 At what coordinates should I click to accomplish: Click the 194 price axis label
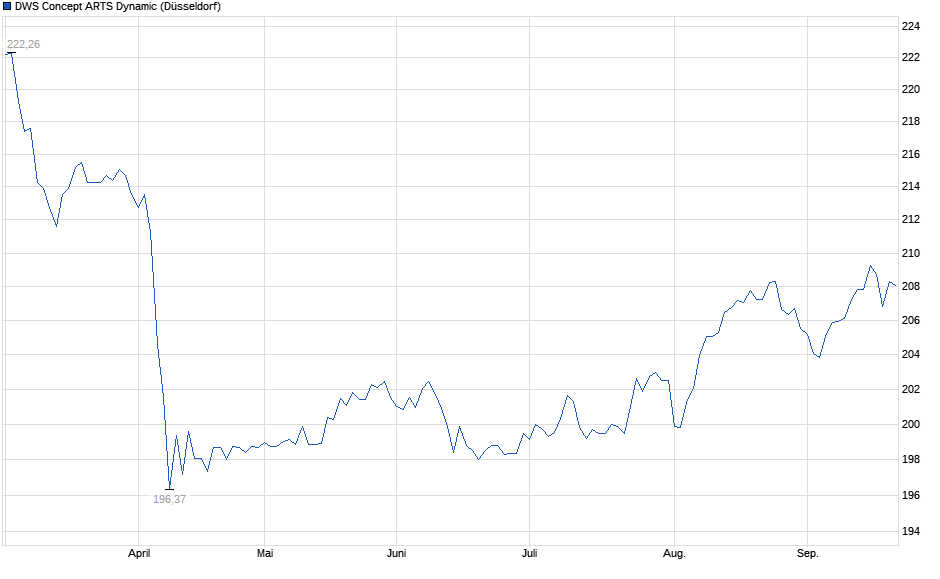(911, 532)
